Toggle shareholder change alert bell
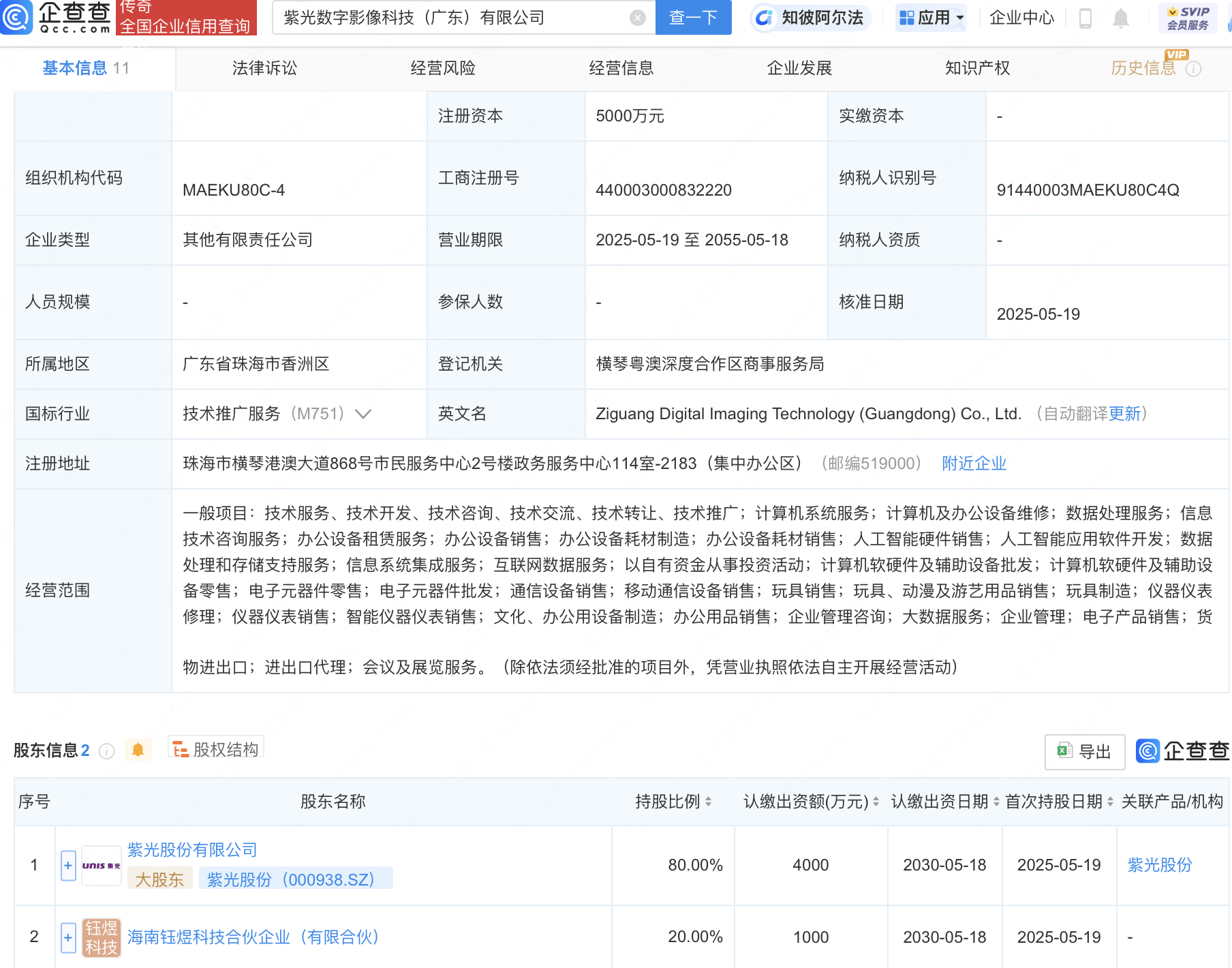Screen dimensions: 1232x968 click(138, 750)
